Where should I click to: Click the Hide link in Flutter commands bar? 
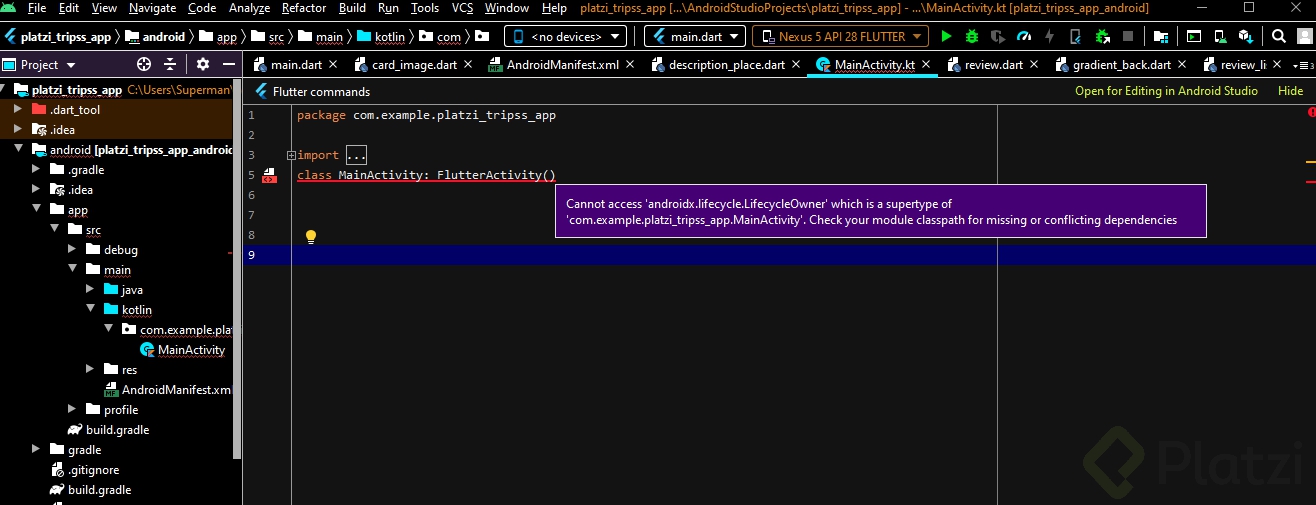[x=1291, y=91]
